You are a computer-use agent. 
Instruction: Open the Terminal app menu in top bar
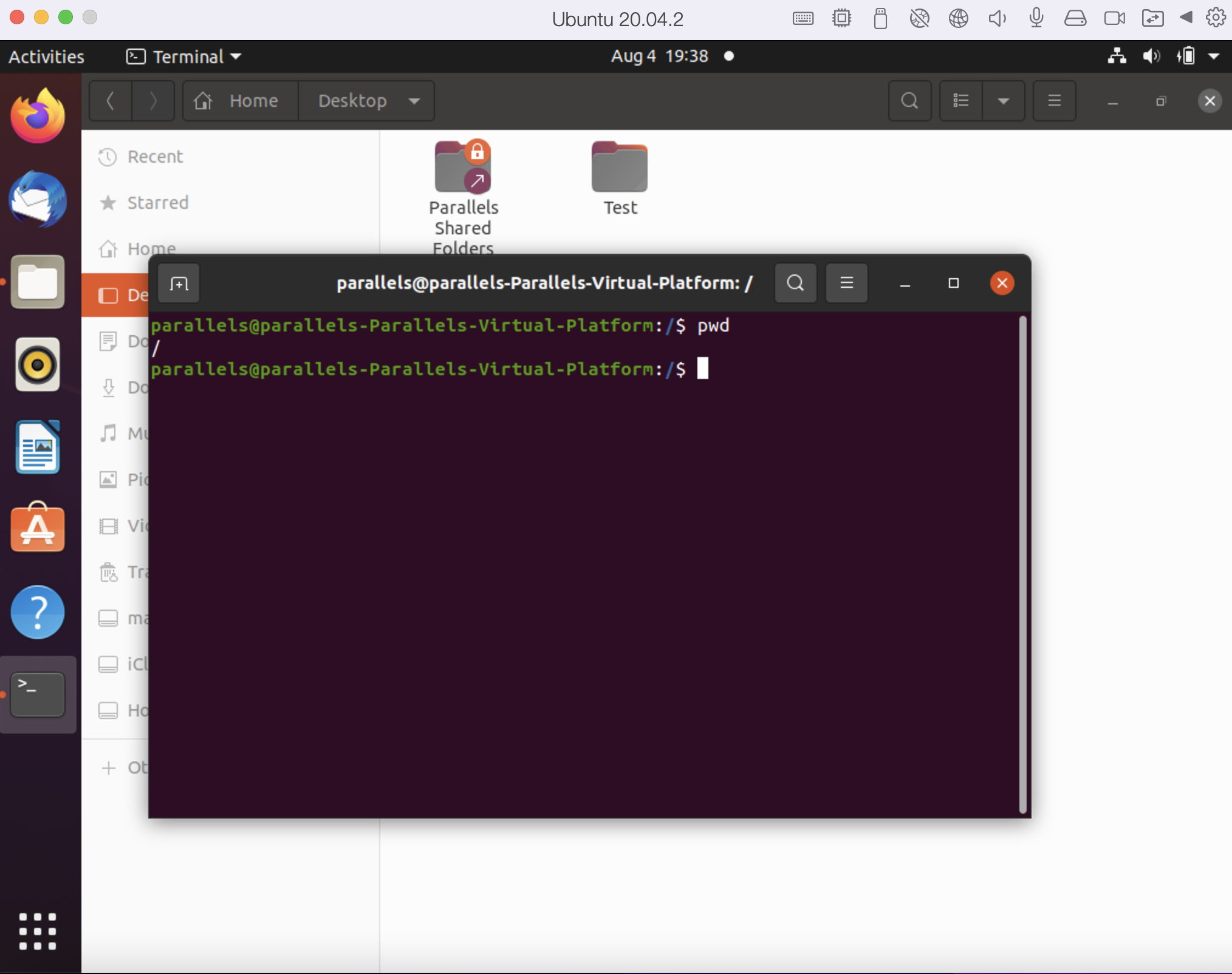coord(183,56)
